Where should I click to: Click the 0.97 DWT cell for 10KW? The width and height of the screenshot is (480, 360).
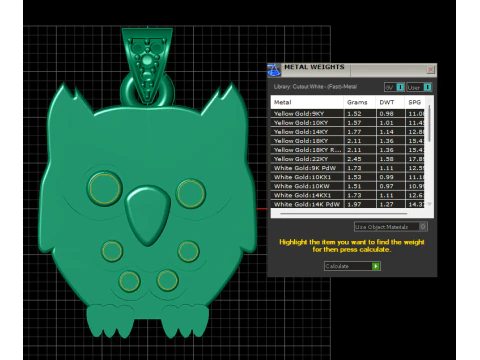[x=390, y=186]
